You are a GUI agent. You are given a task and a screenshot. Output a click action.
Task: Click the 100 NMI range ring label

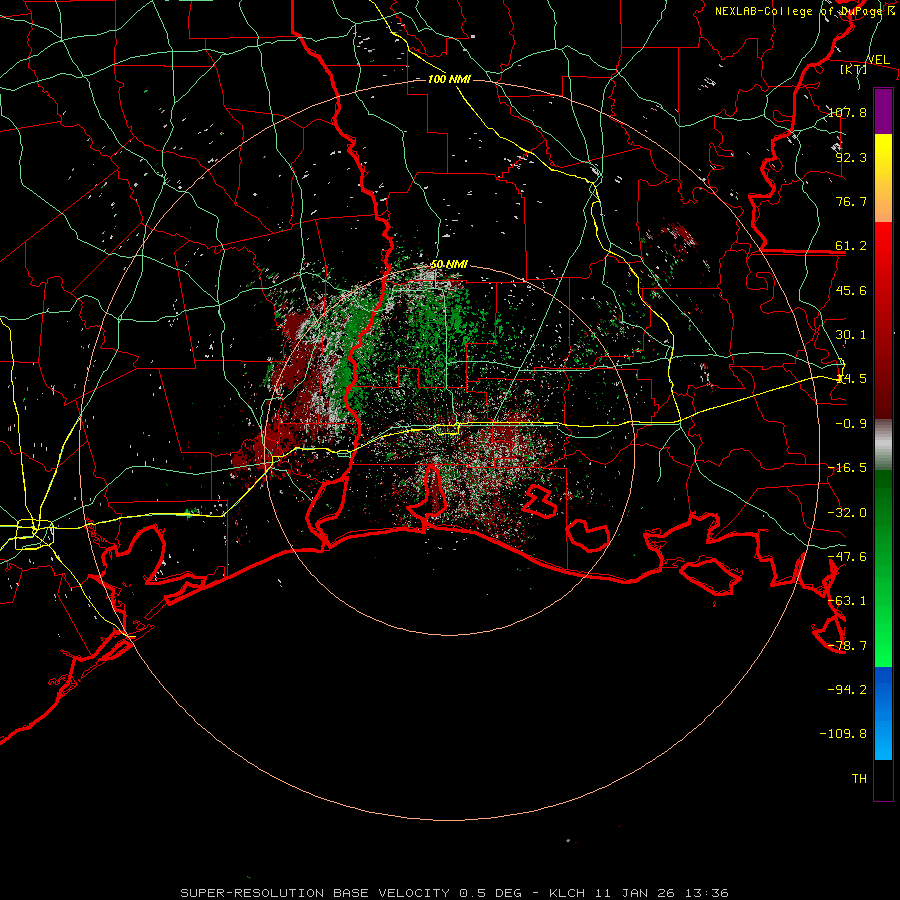coord(449,79)
